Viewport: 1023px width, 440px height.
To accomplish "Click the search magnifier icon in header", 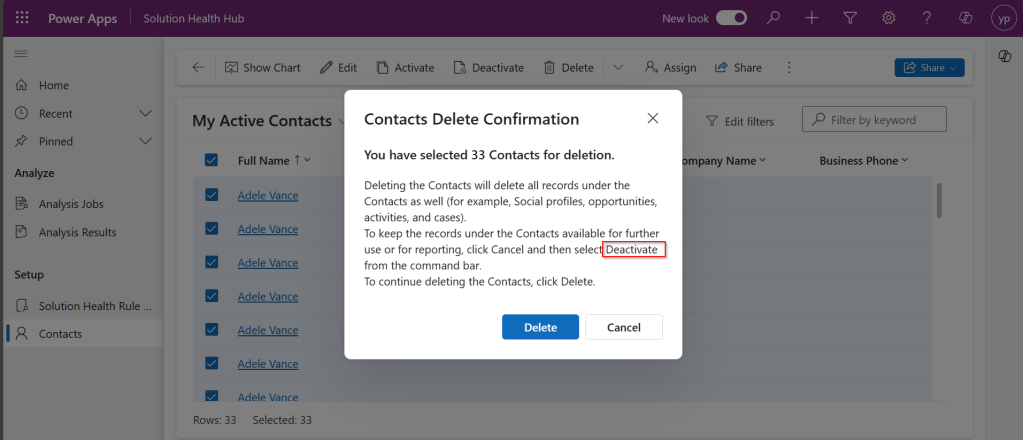I will click(773, 18).
